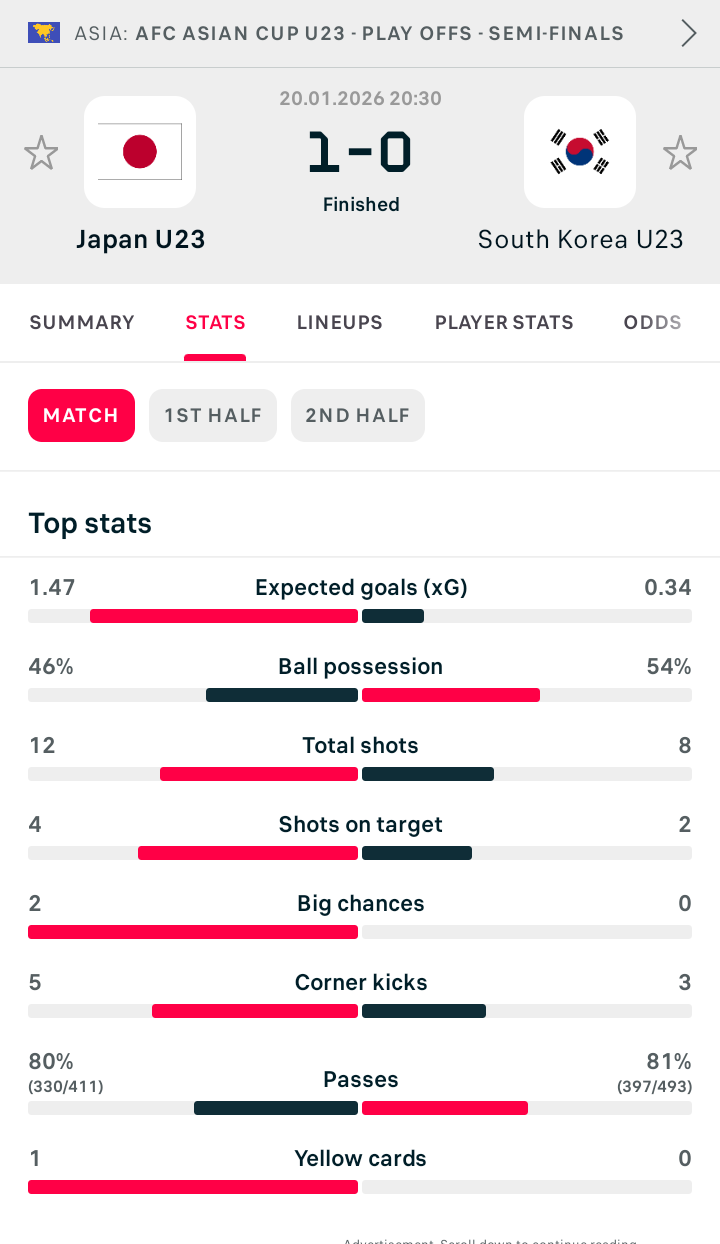
Task: Click the 1-0 final score
Action: pos(360,152)
